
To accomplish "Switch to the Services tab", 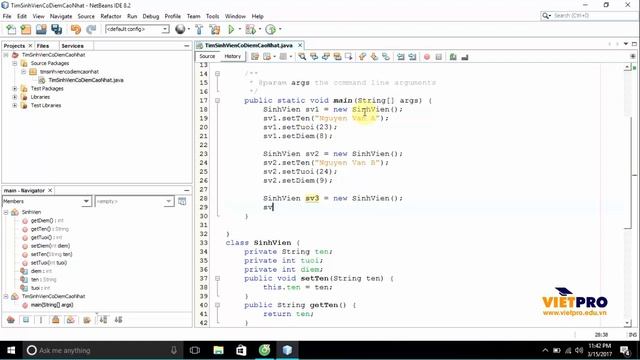I will pyautogui.click(x=72, y=46).
